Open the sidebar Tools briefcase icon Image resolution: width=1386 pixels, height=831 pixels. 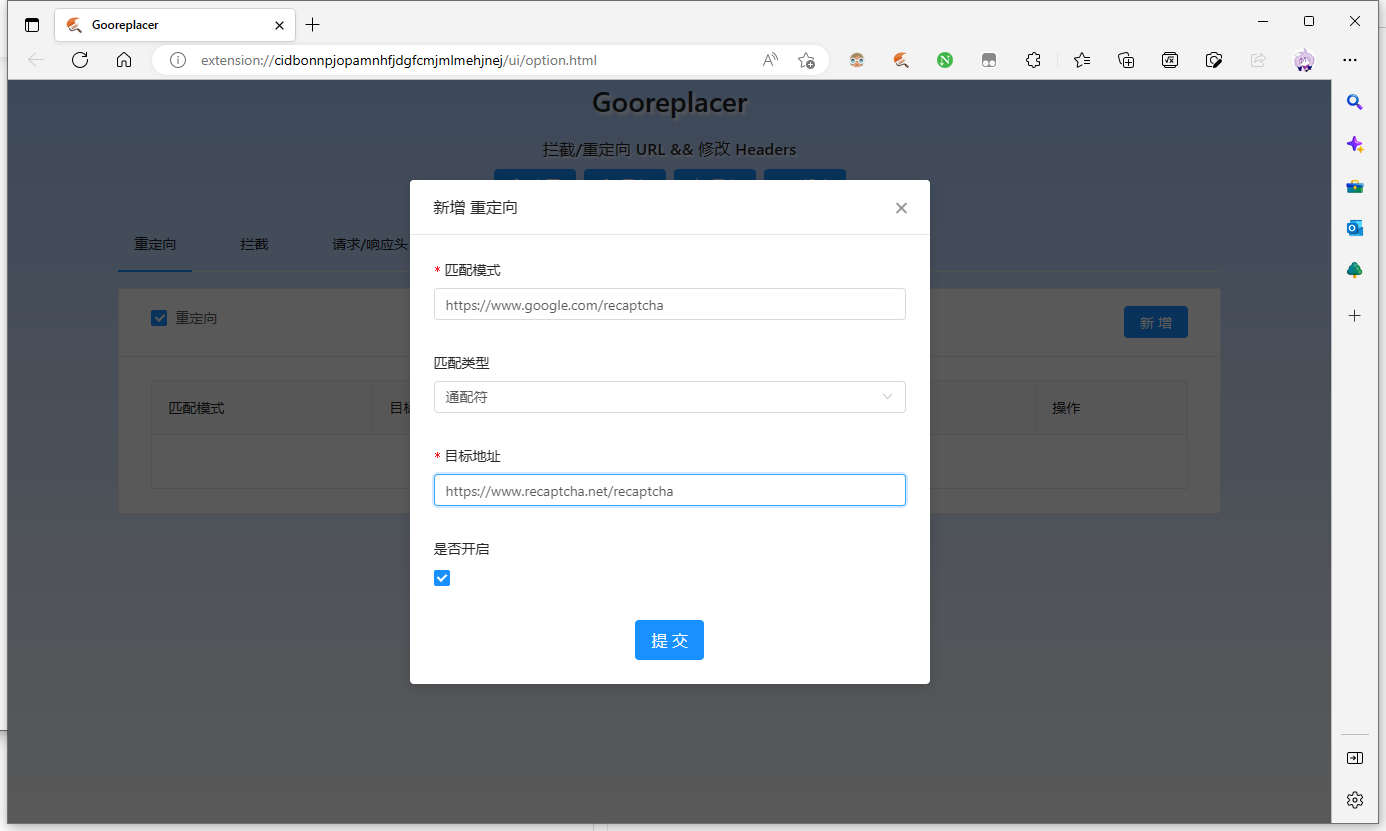[1354, 186]
